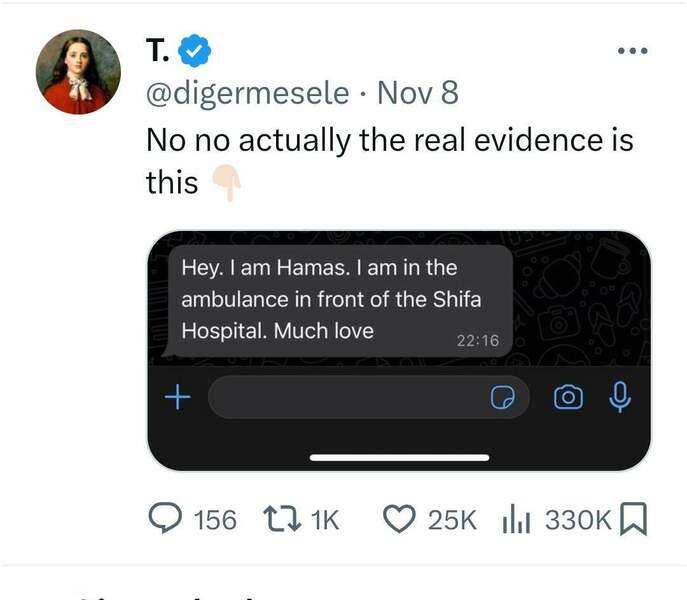The height and width of the screenshot is (600, 687).
Task: Click the display name T.
Action: click(x=158, y=49)
